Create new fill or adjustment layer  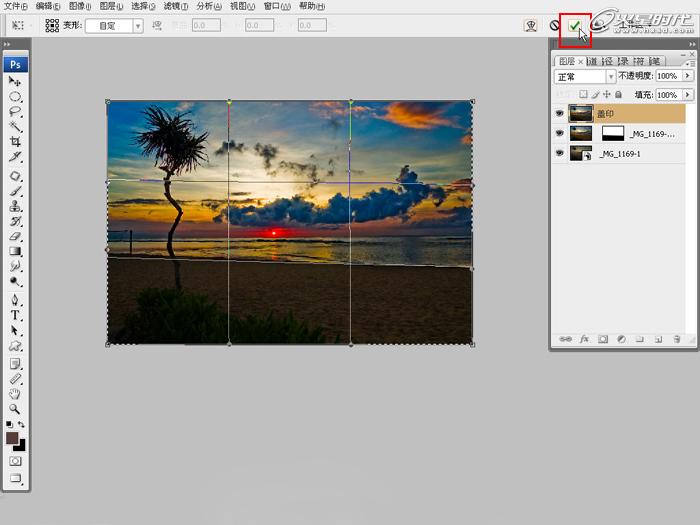(x=621, y=339)
